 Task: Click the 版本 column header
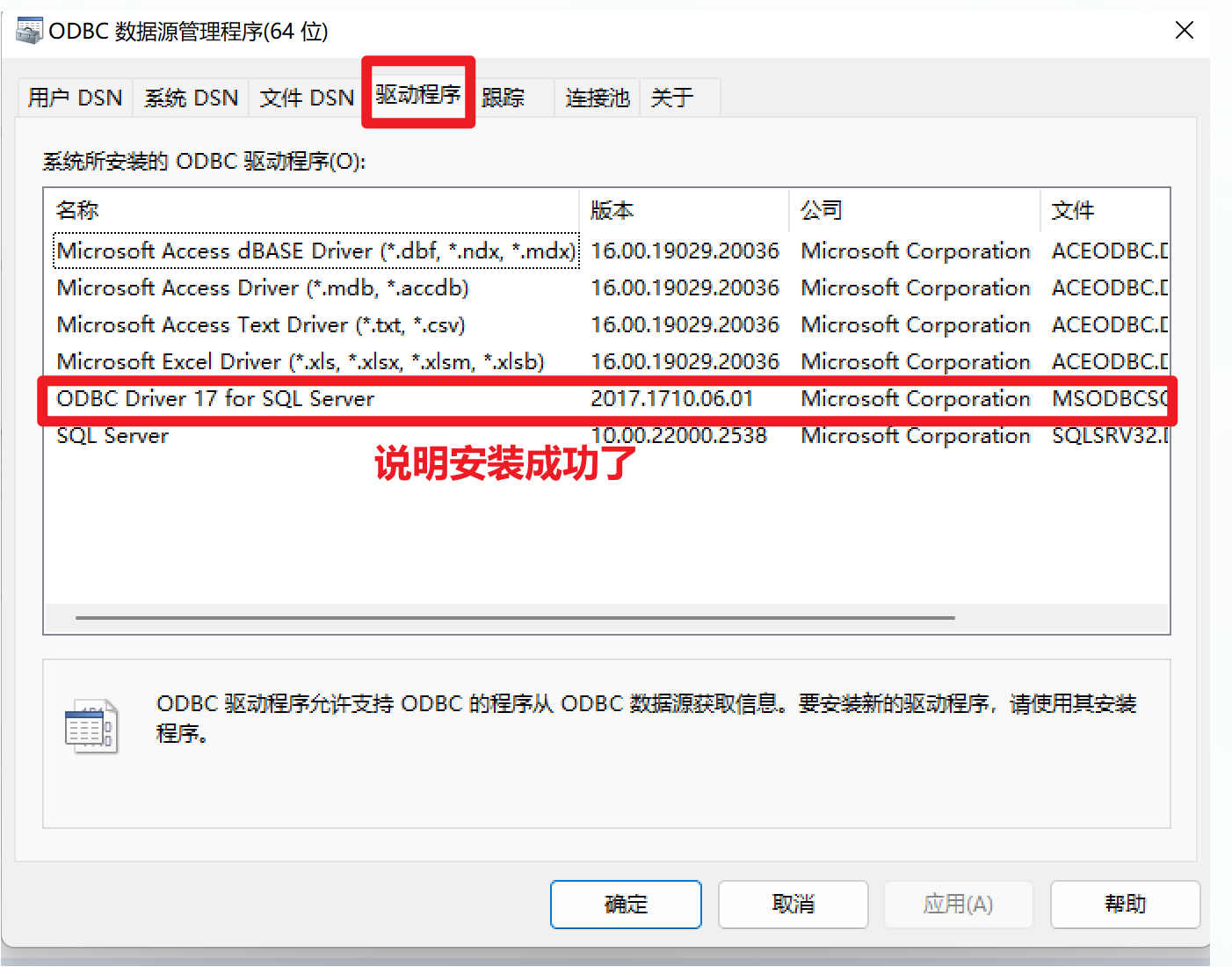point(684,210)
